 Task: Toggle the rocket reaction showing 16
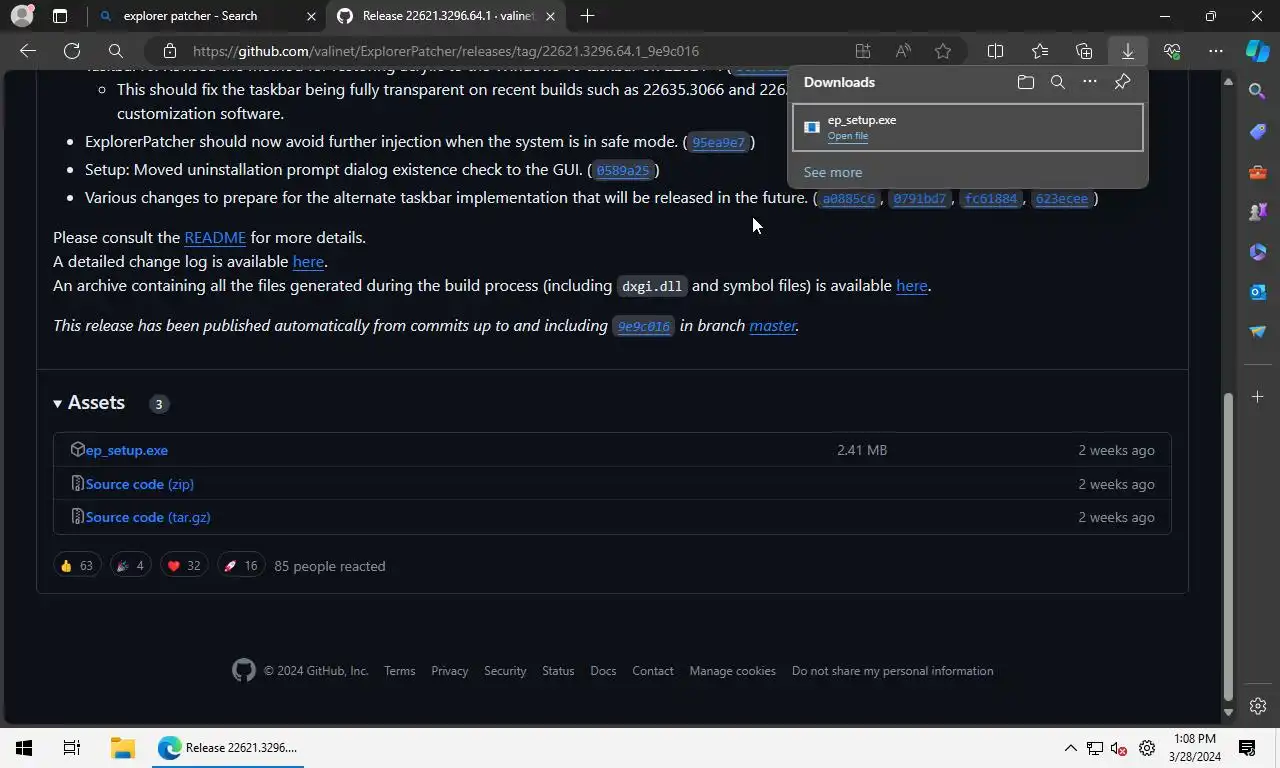tap(240, 566)
